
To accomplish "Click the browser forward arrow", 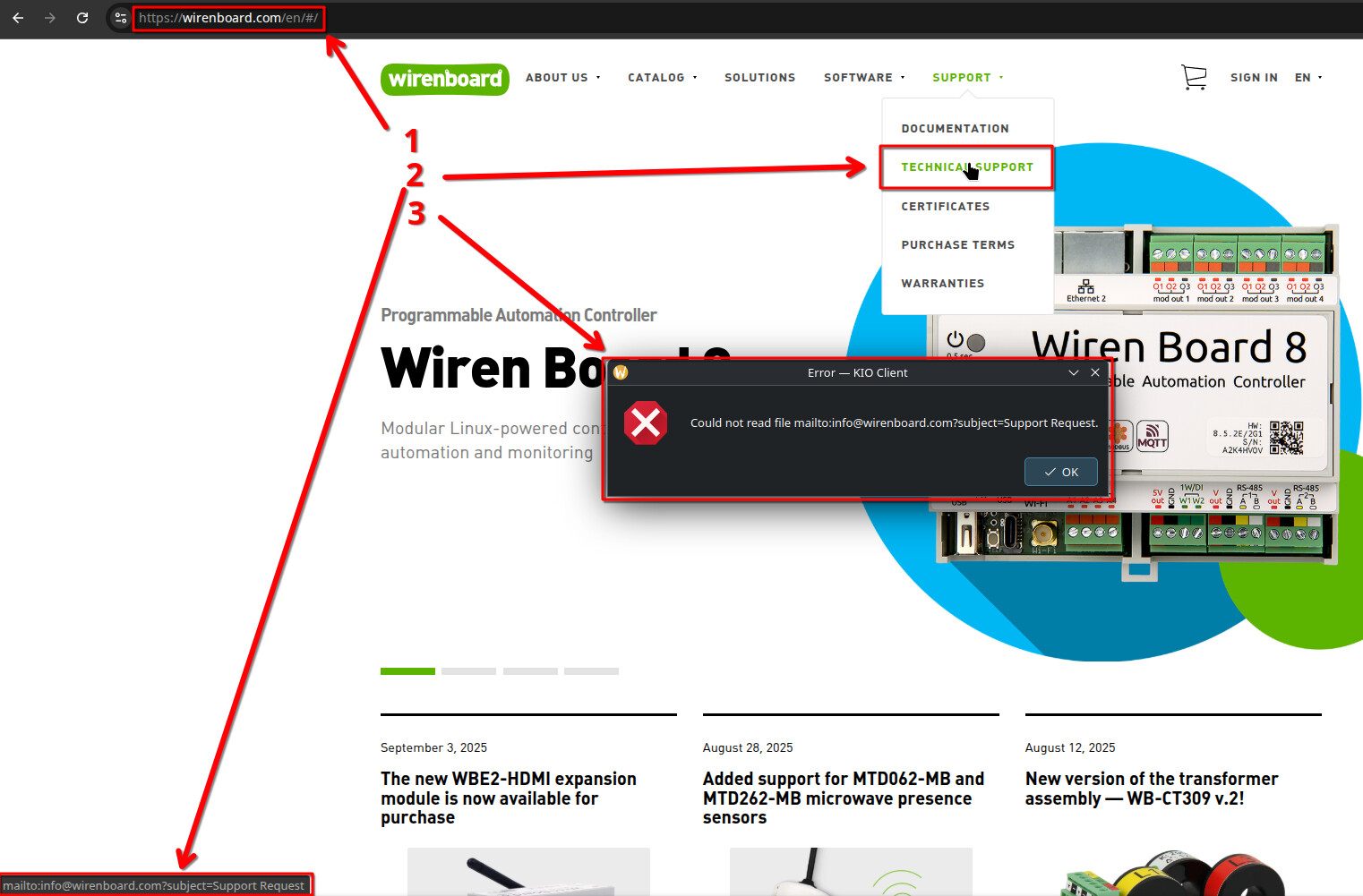I will pyautogui.click(x=50, y=18).
